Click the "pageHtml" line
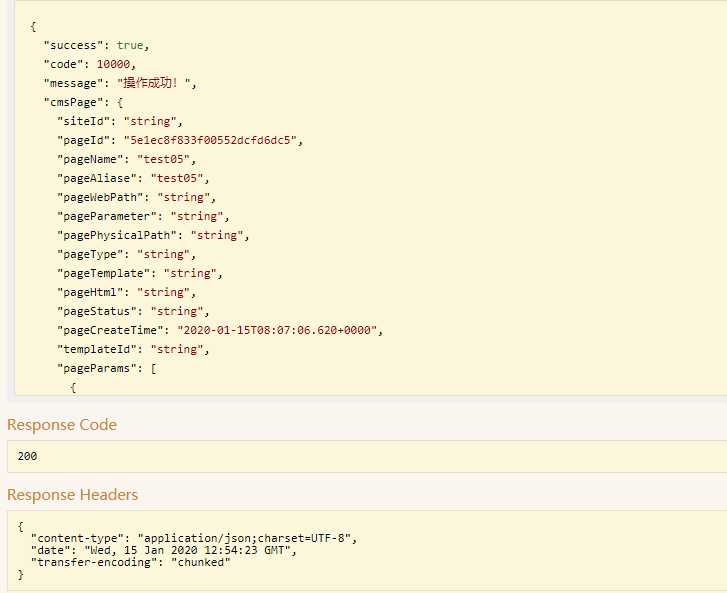Viewport: 727px width, 593px height. (x=127, y=293)
